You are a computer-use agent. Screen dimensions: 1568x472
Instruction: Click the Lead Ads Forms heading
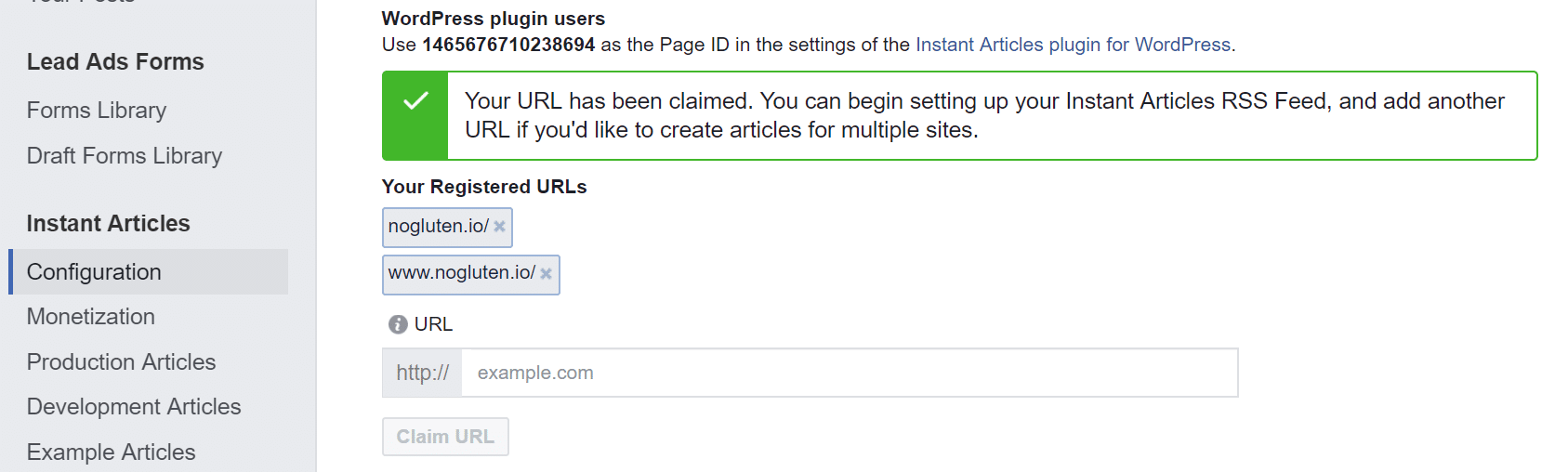click(x=115, y=62)
